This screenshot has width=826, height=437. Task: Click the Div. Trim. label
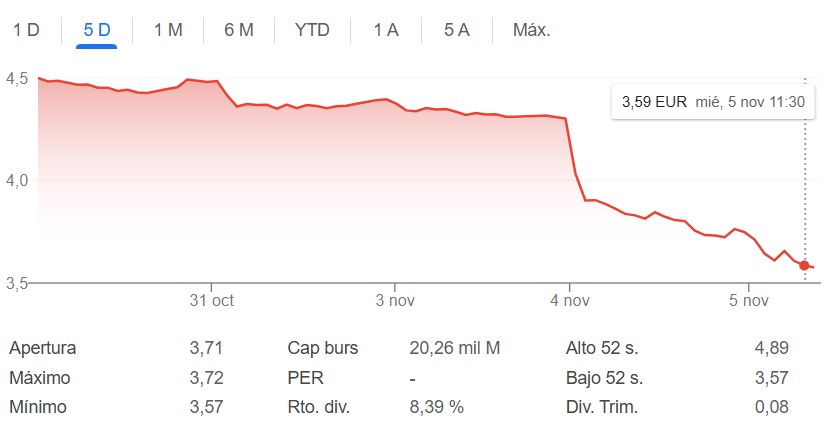tap(602, 407)
